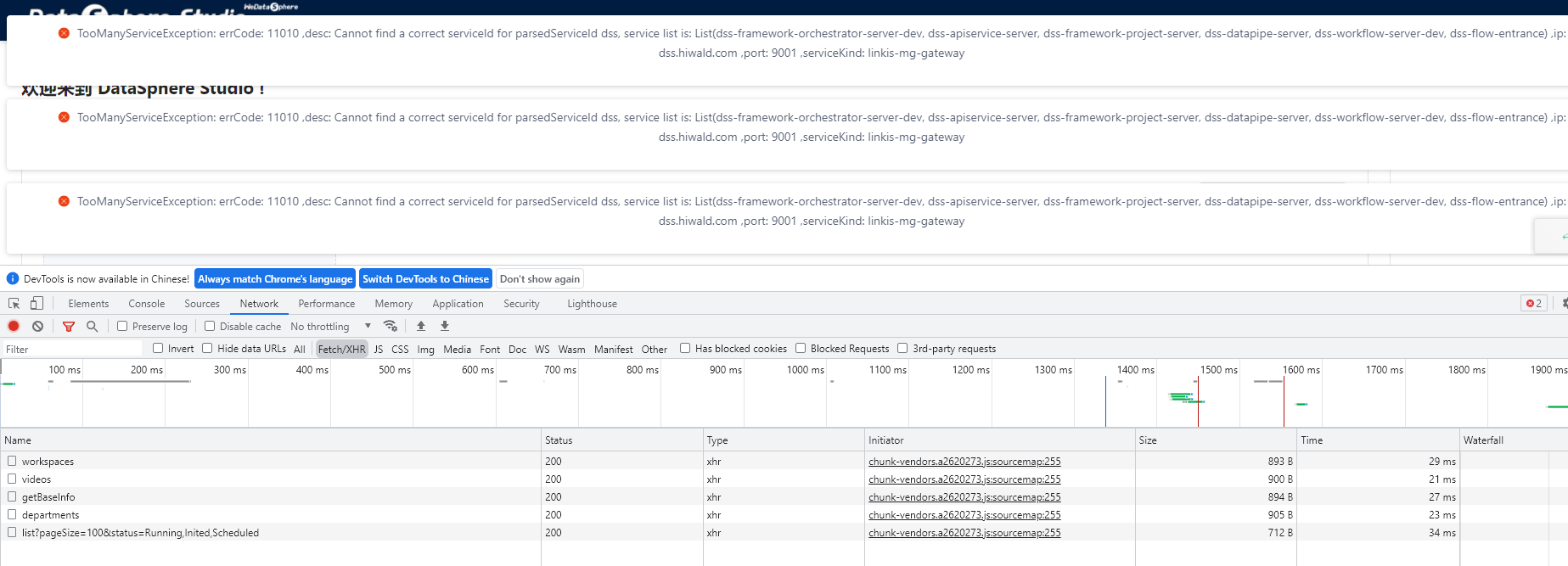
Task: Tick the Invert filter checkbox
Action: pos(158,348)
